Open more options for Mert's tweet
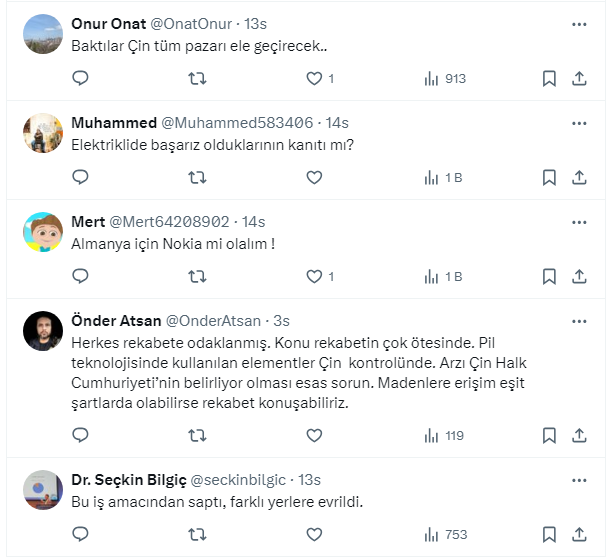 [x=579, y=222]
